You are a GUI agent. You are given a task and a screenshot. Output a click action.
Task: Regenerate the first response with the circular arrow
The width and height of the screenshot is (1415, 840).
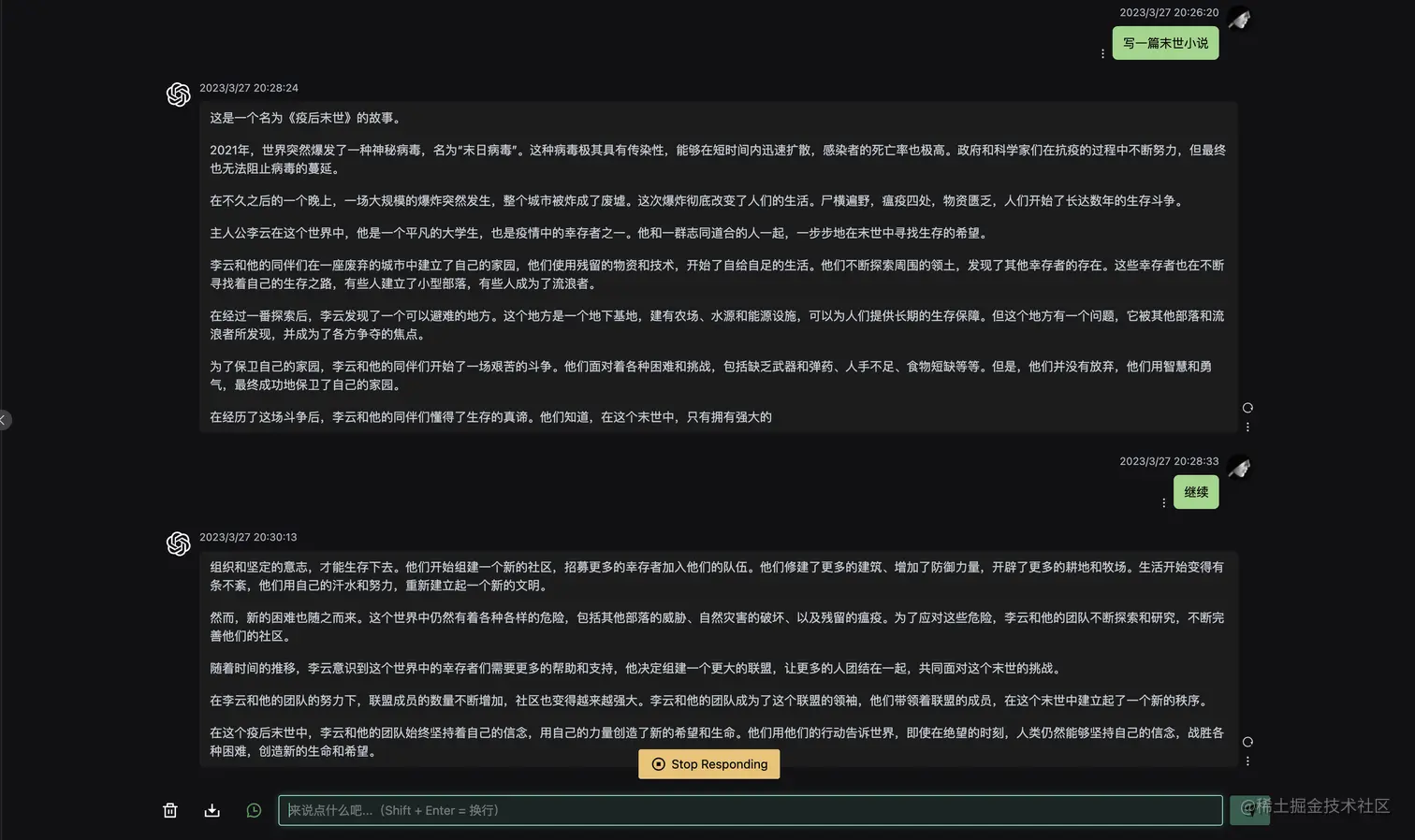pos(1247,408)
